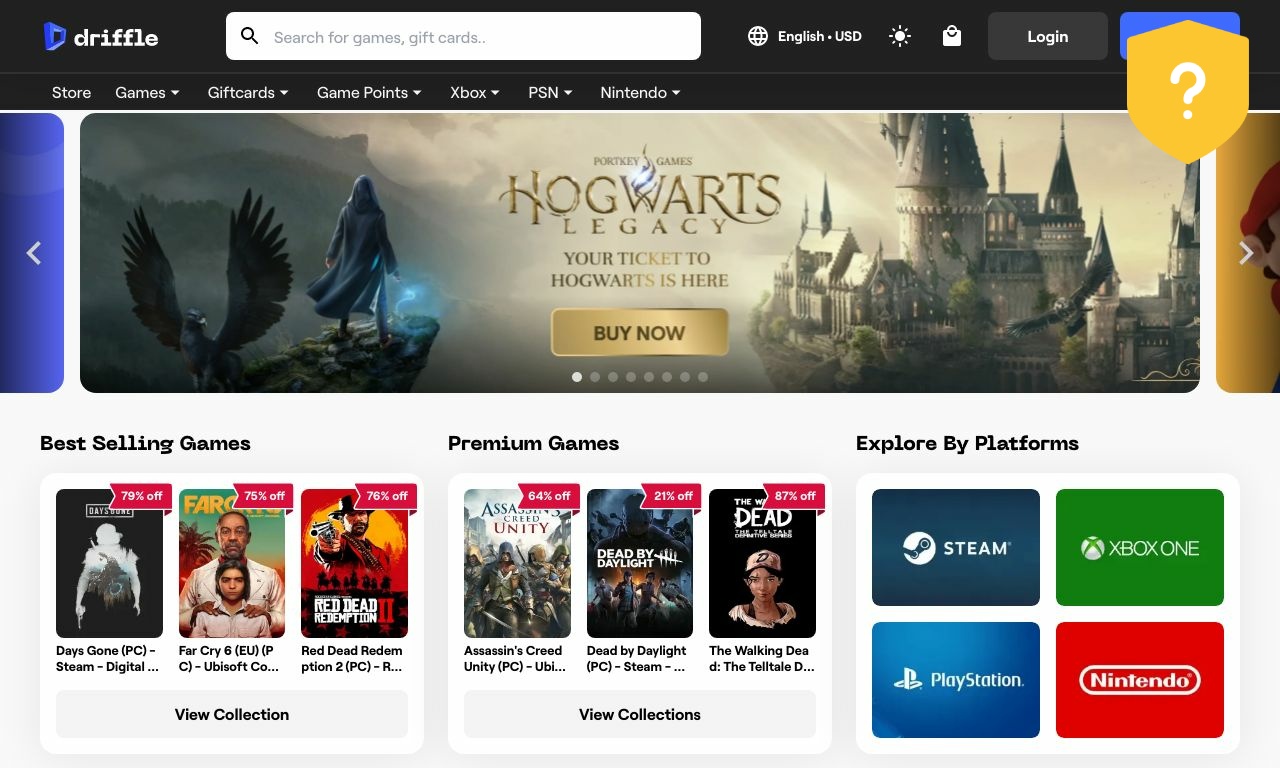Go to previous banner slide arrow
The height and width of the screenshot is (768, 1280).
coord(33,253)
